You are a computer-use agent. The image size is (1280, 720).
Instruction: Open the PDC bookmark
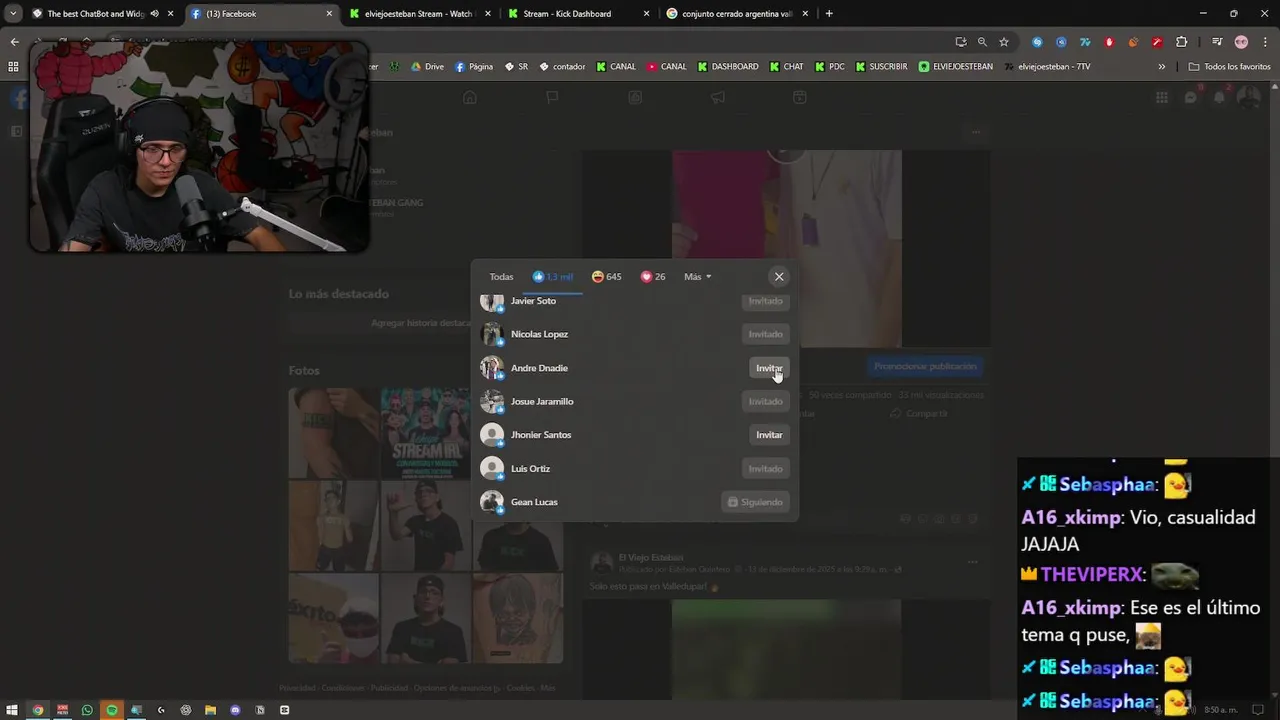coord(829,67)
